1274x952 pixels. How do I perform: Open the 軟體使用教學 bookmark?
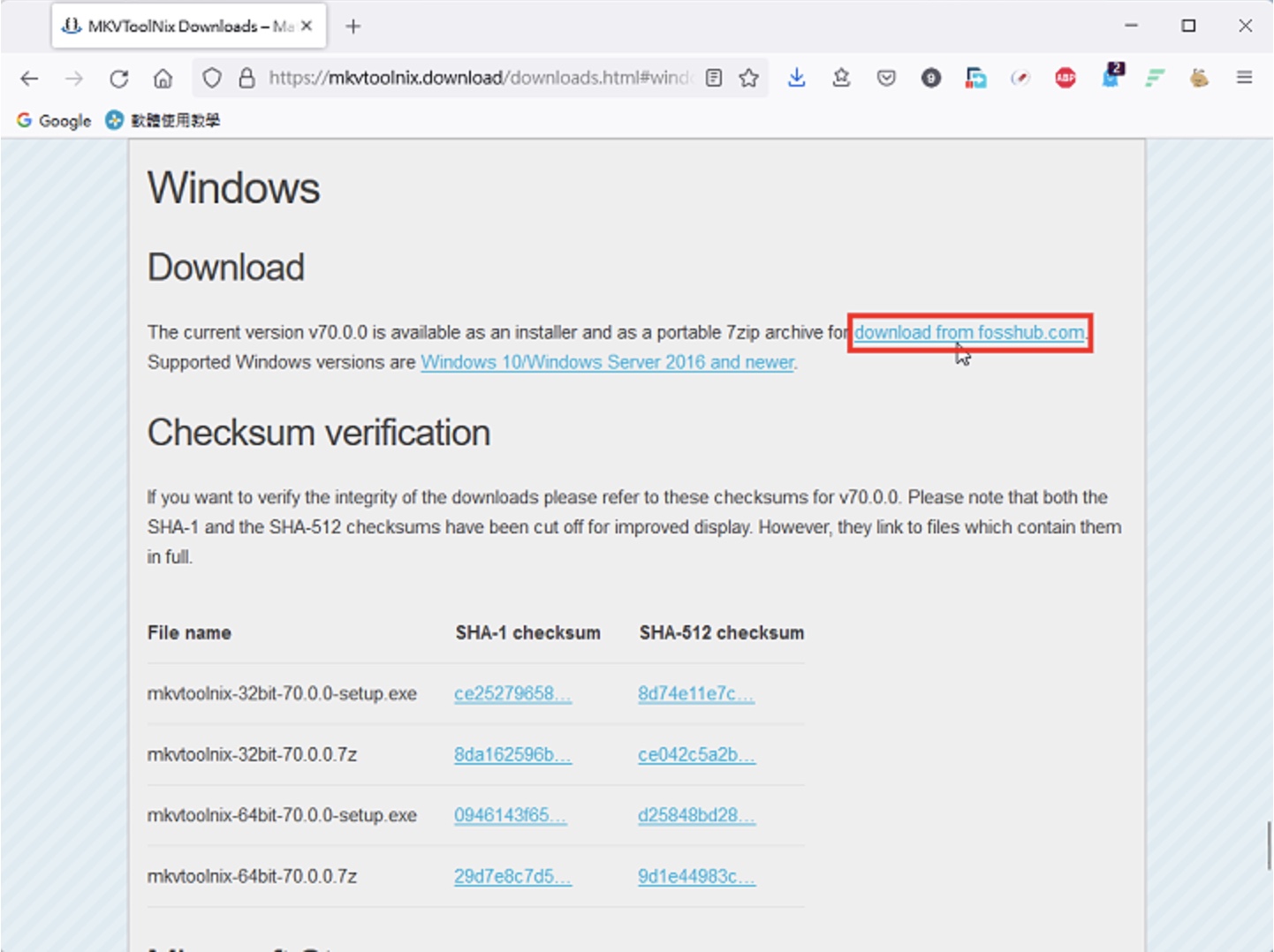coord(163,121)
